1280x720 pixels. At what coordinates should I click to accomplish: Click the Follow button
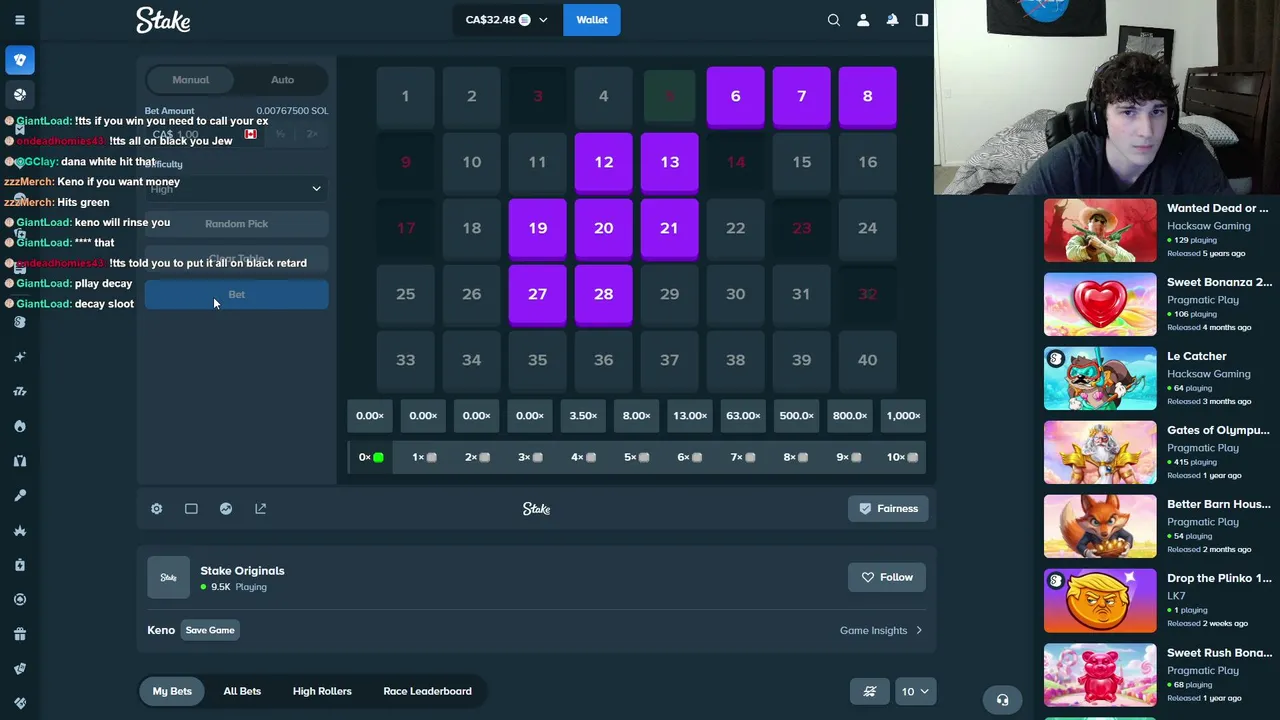pos(887,577)
